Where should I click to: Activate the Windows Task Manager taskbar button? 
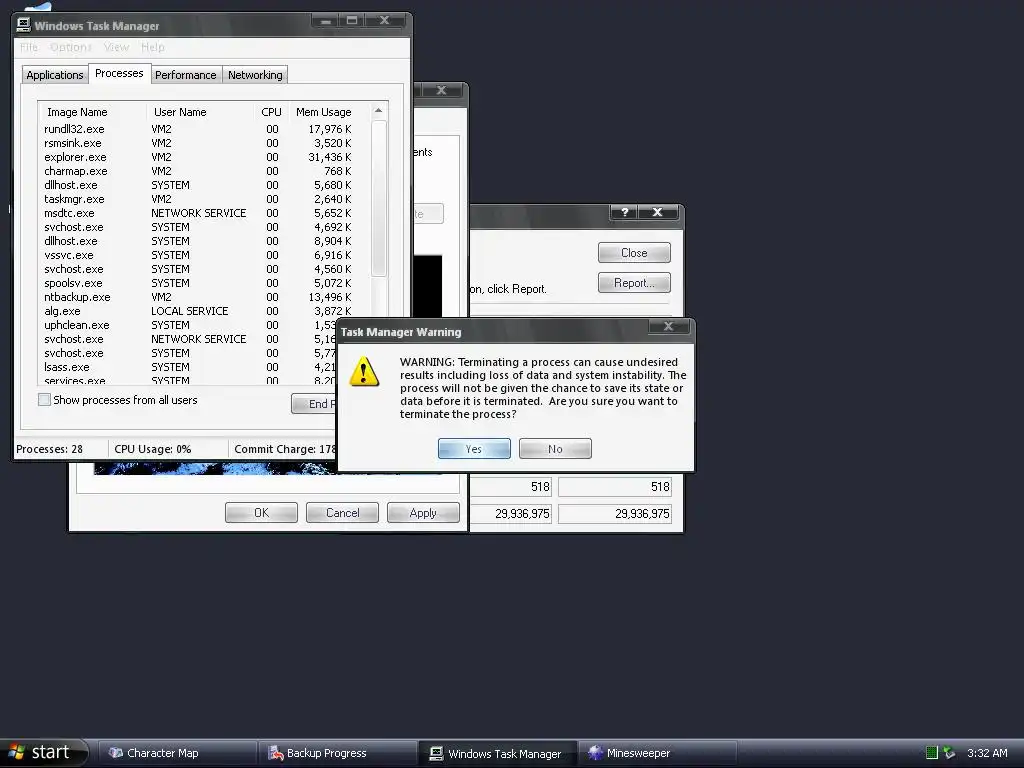coord(497,753)
